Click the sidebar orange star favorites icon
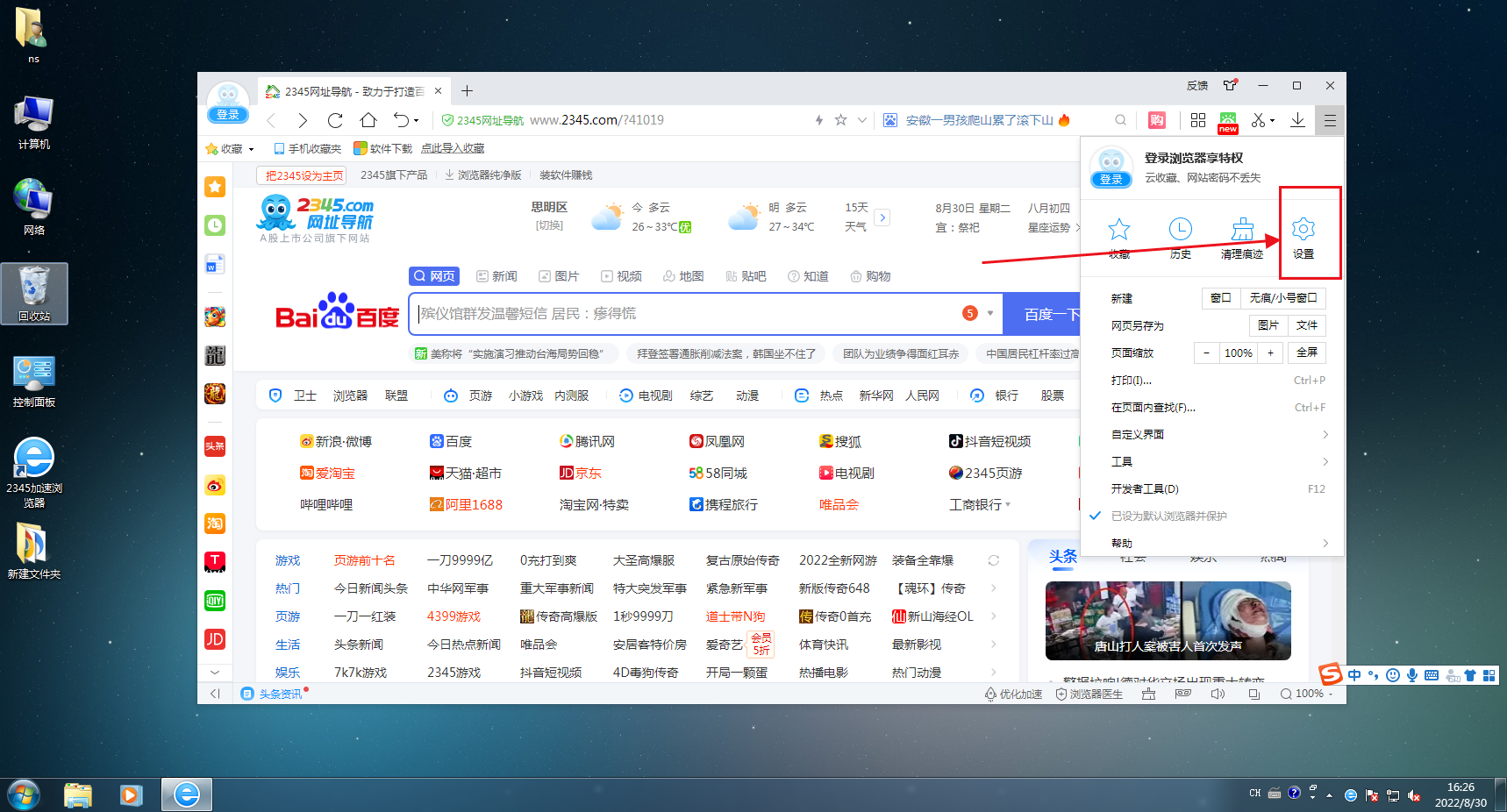This screenshot has width=1507, height=812. tap(215, 187)
